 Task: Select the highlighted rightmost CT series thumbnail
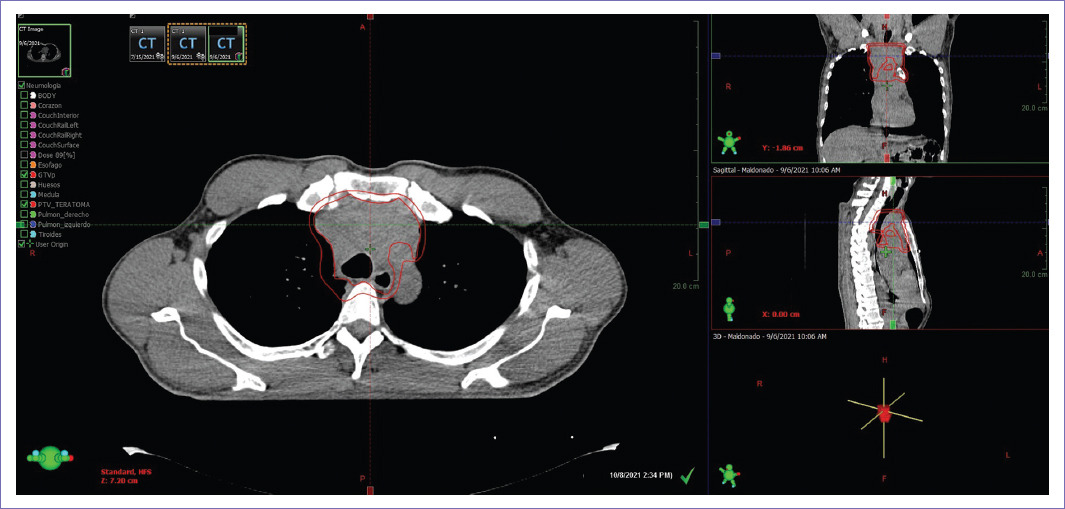[x=226, y=45]
